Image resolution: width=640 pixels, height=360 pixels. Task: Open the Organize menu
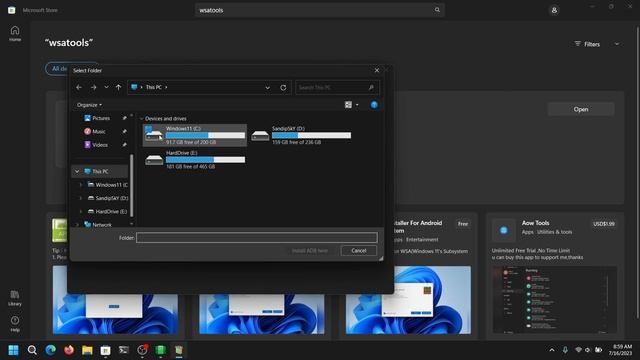tap(89, 105)
